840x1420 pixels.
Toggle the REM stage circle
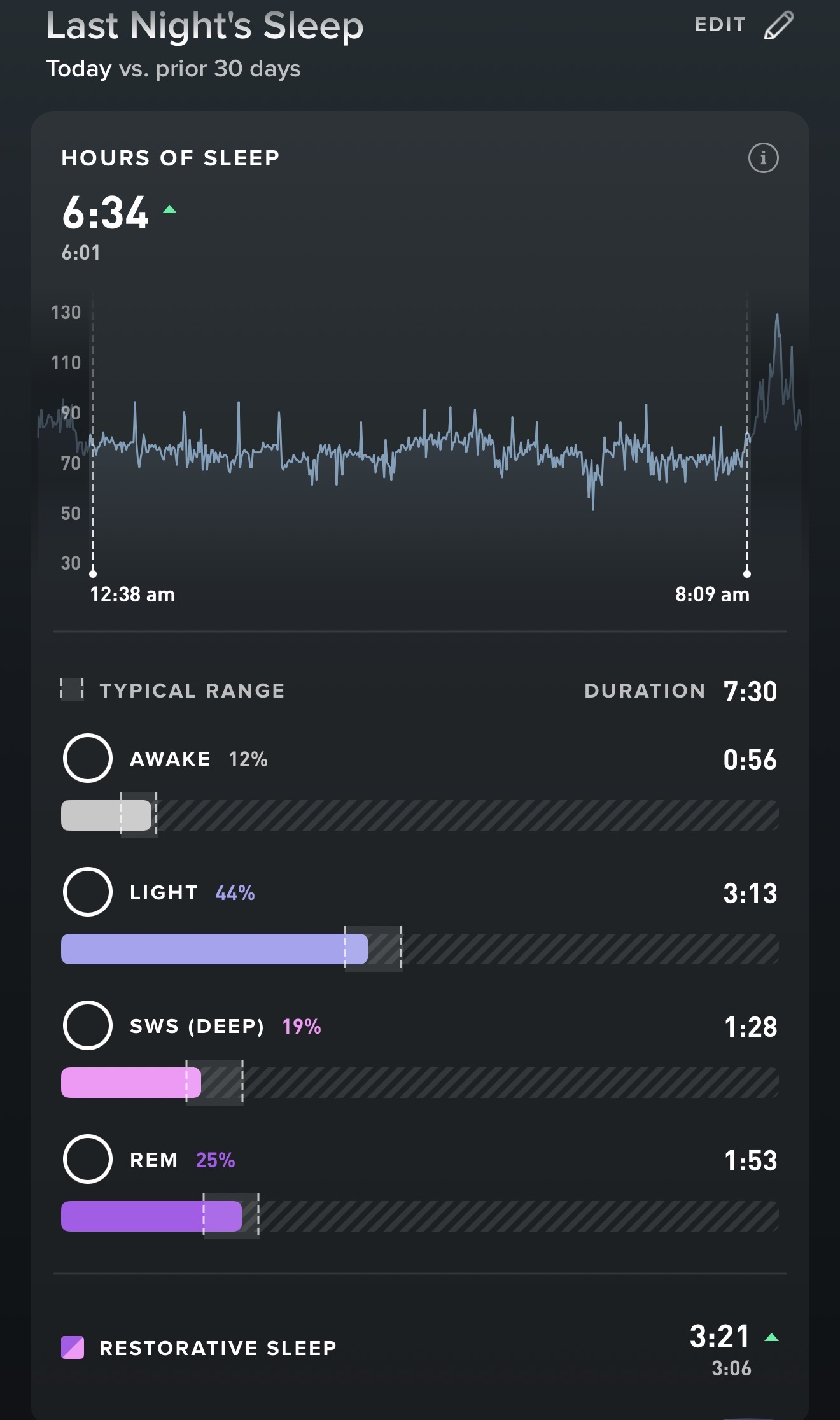tap(88, 1159)
